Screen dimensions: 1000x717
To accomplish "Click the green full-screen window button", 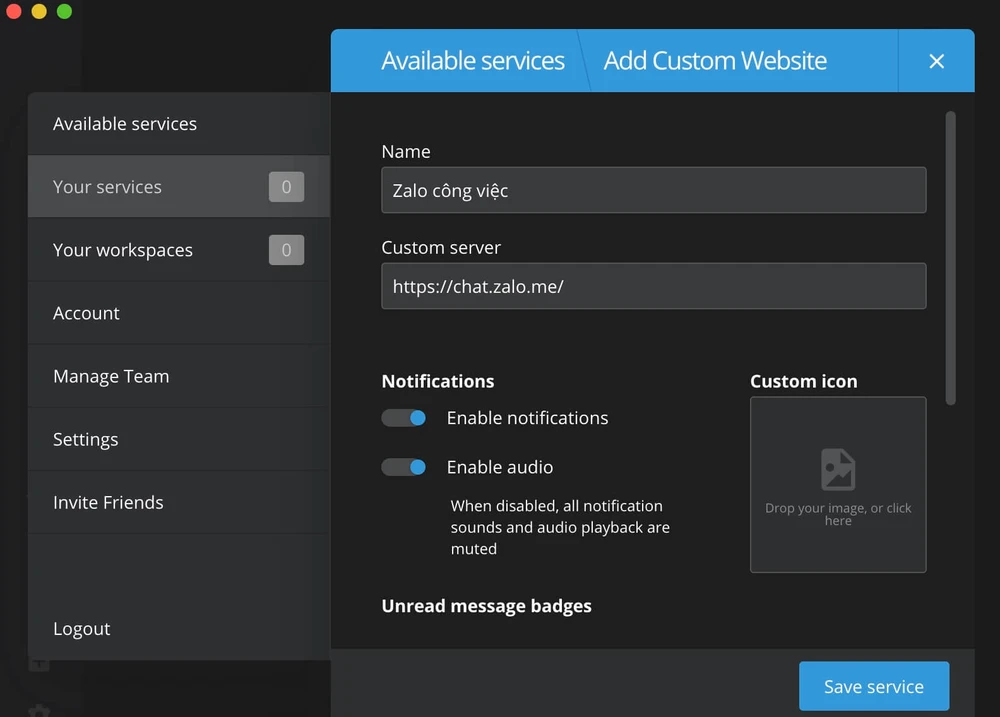I will click(x=64, y=12).
